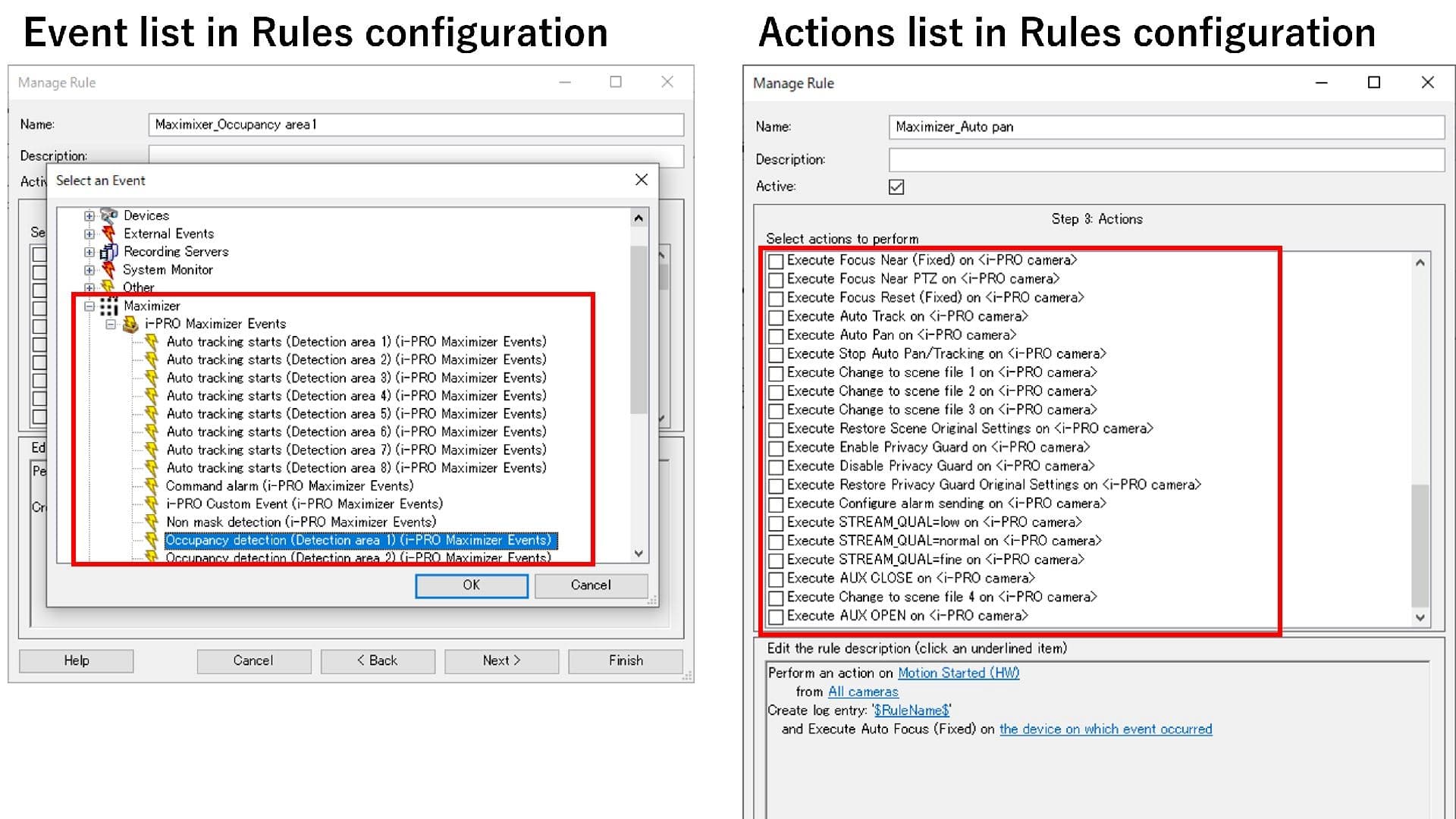Select i-PRO Custom Event entry
Screen dimensions: 1456x819
[x=304, y=504]
